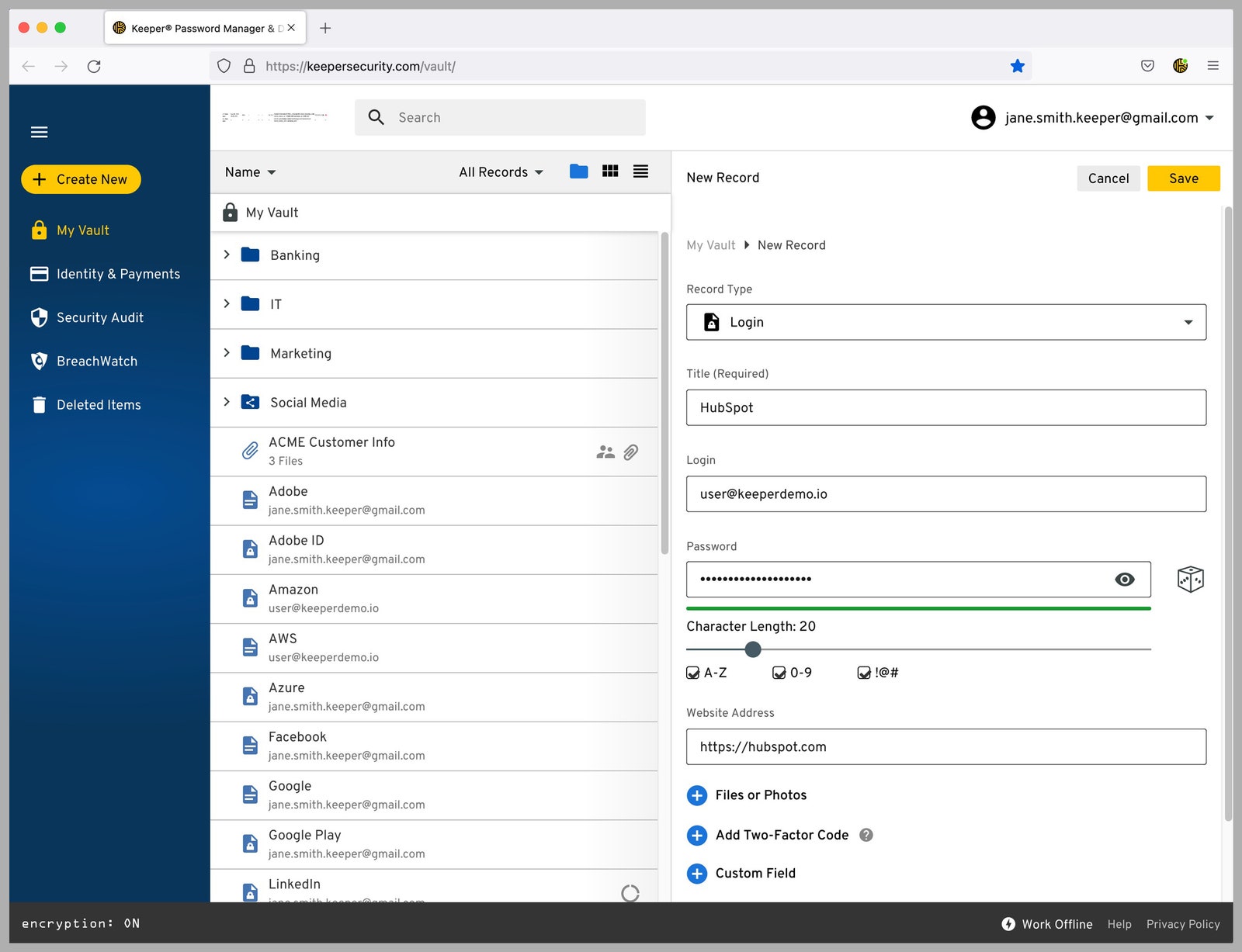The height and width of the screenshot is (952, 1242).
Task: Toggle the !@# symbols checkbox
Action: click(x=863, y=673)
